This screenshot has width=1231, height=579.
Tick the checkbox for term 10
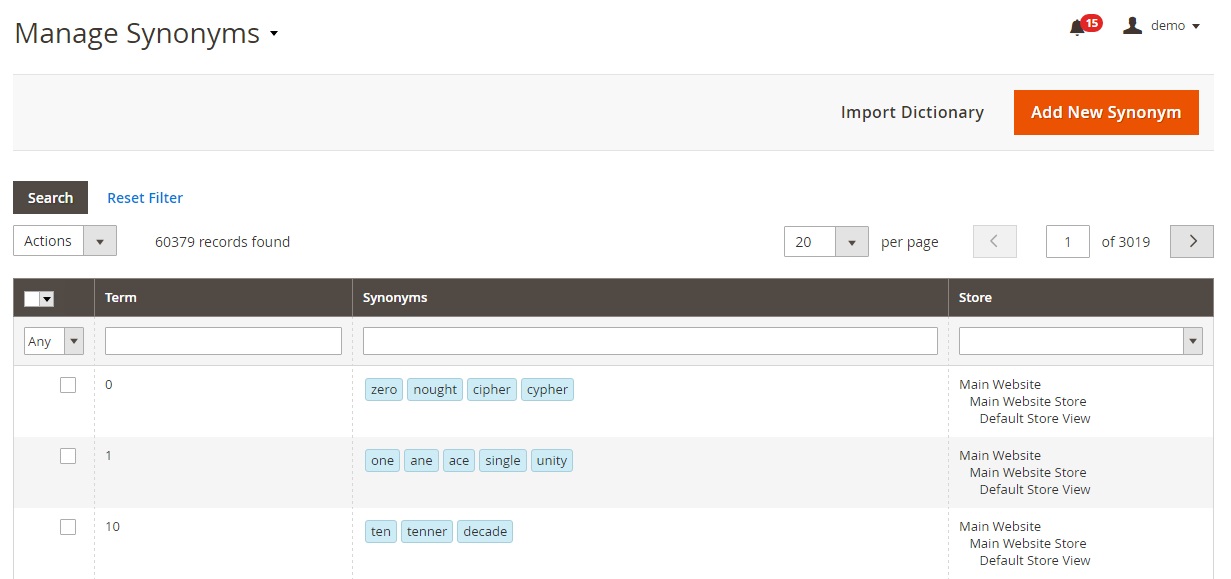coord(68,527)
